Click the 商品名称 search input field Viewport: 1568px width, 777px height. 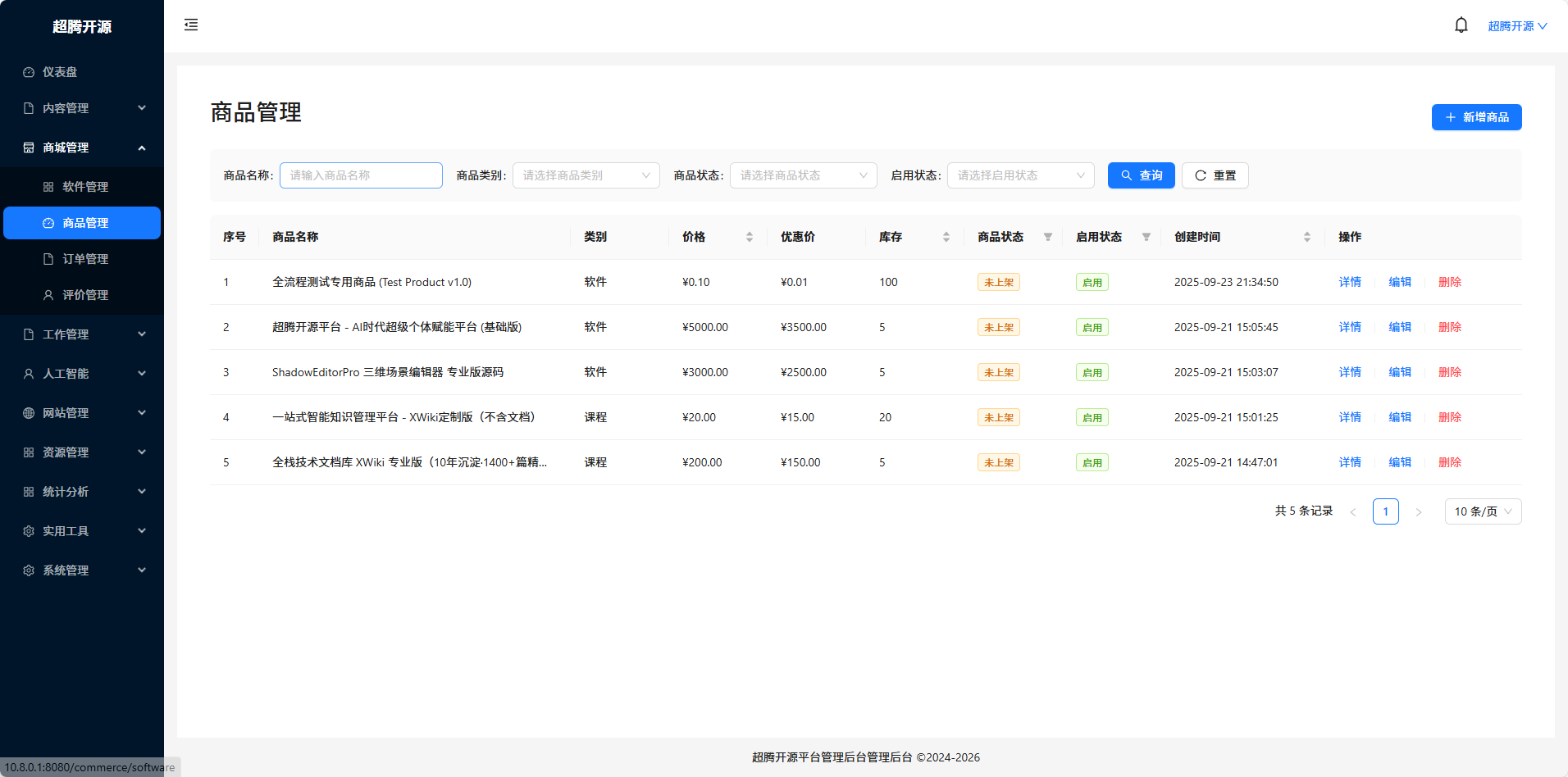[x=360, y=175]
